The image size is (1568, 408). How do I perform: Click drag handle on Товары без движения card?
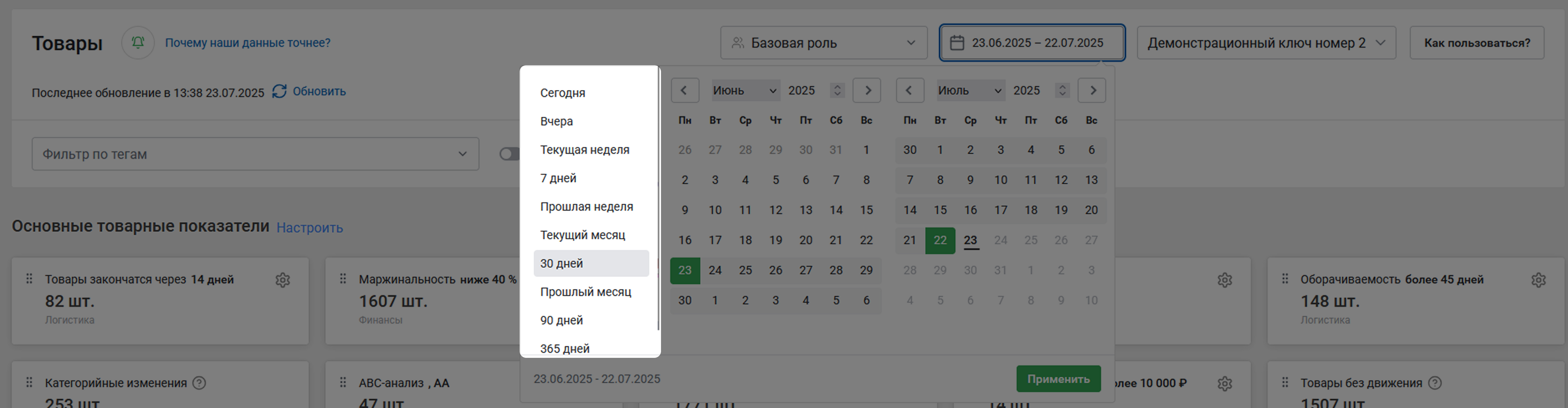1284,382
